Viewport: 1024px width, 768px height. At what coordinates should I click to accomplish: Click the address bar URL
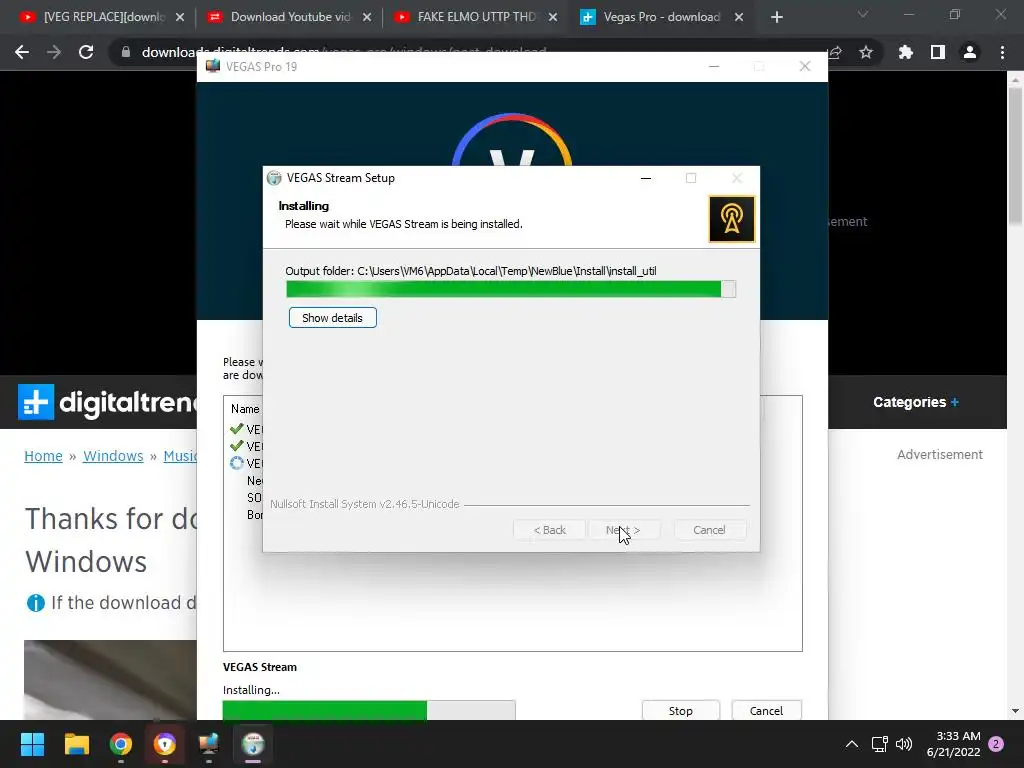pyautogui.click(x=344, y=52)
